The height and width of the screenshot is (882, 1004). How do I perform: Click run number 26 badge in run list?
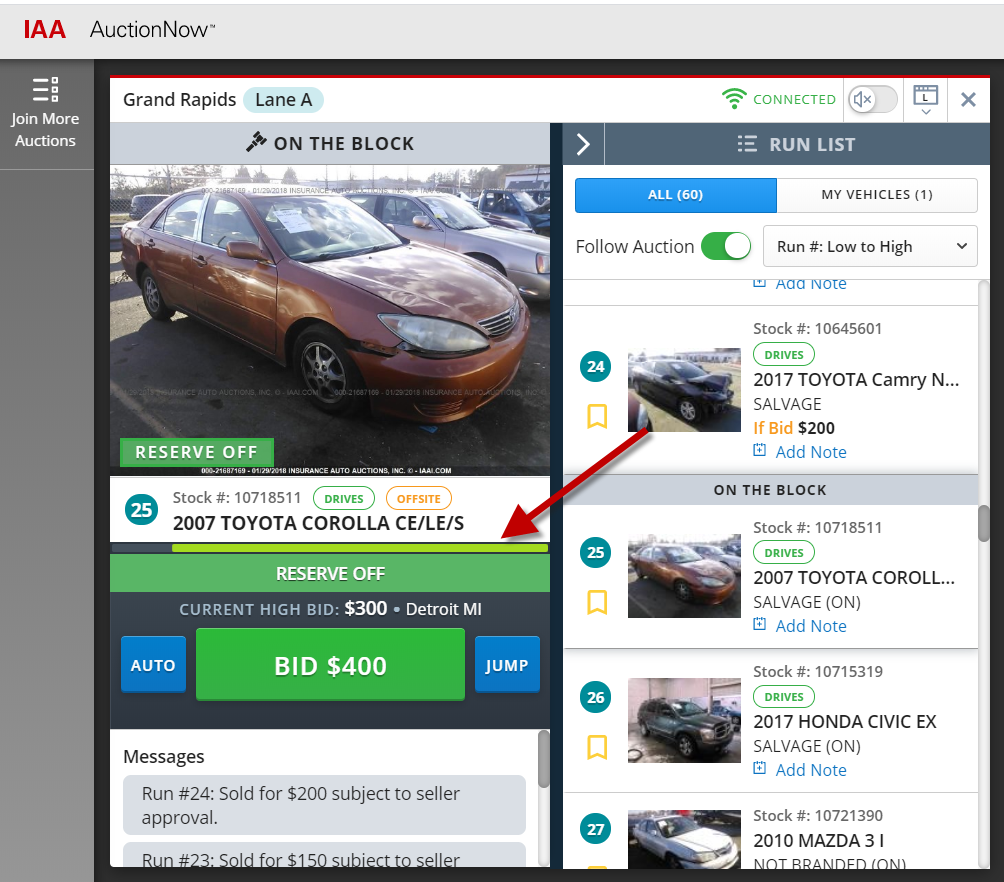[595, 698]
